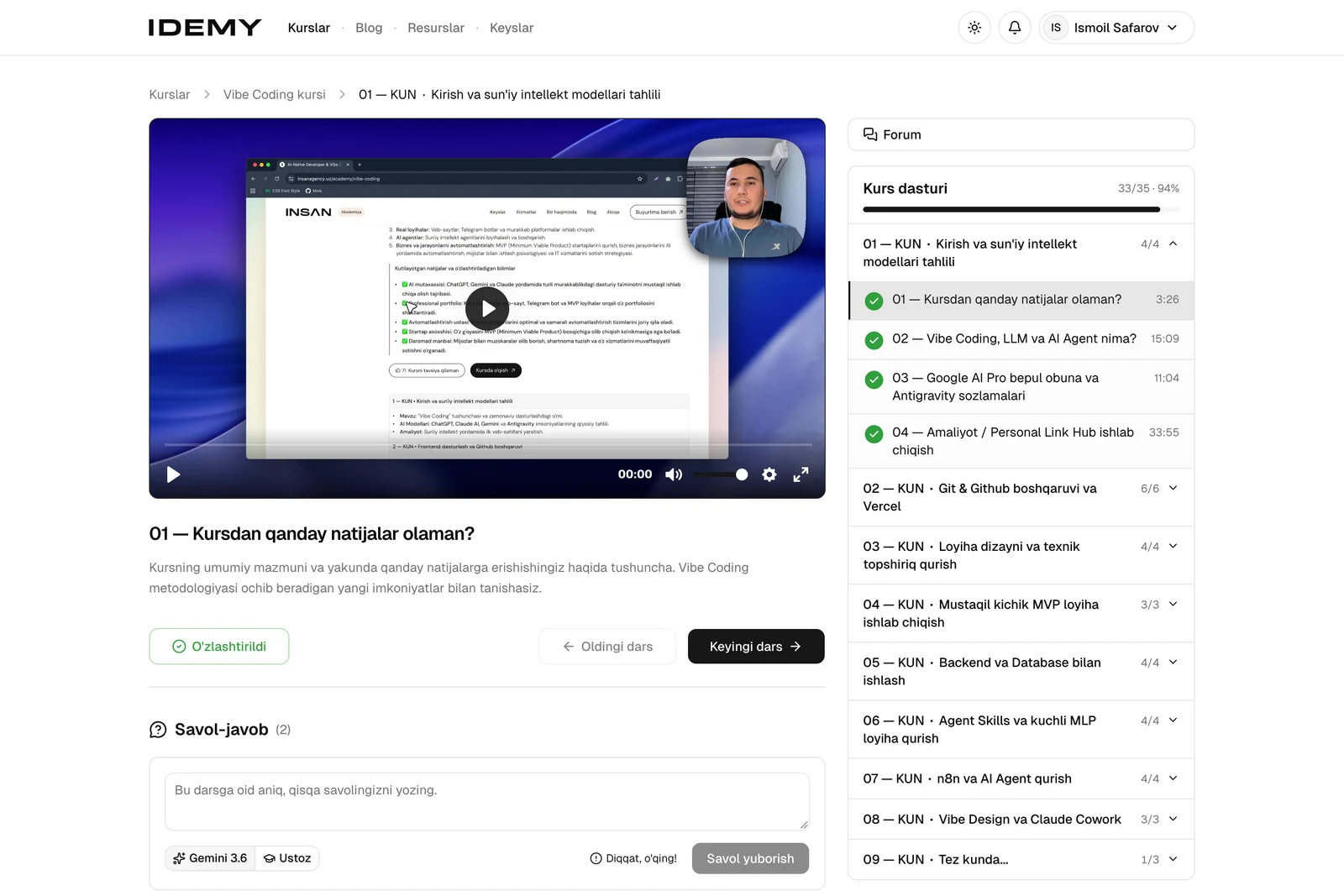Viewport: 1344px width, 896px height.
Task: Go to Keyingi dars
Action: [x=756, y=647]
